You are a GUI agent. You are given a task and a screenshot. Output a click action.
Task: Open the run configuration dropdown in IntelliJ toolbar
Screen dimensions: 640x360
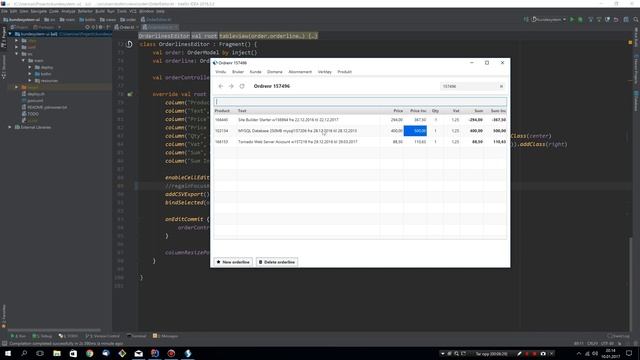tap(549, 19)
